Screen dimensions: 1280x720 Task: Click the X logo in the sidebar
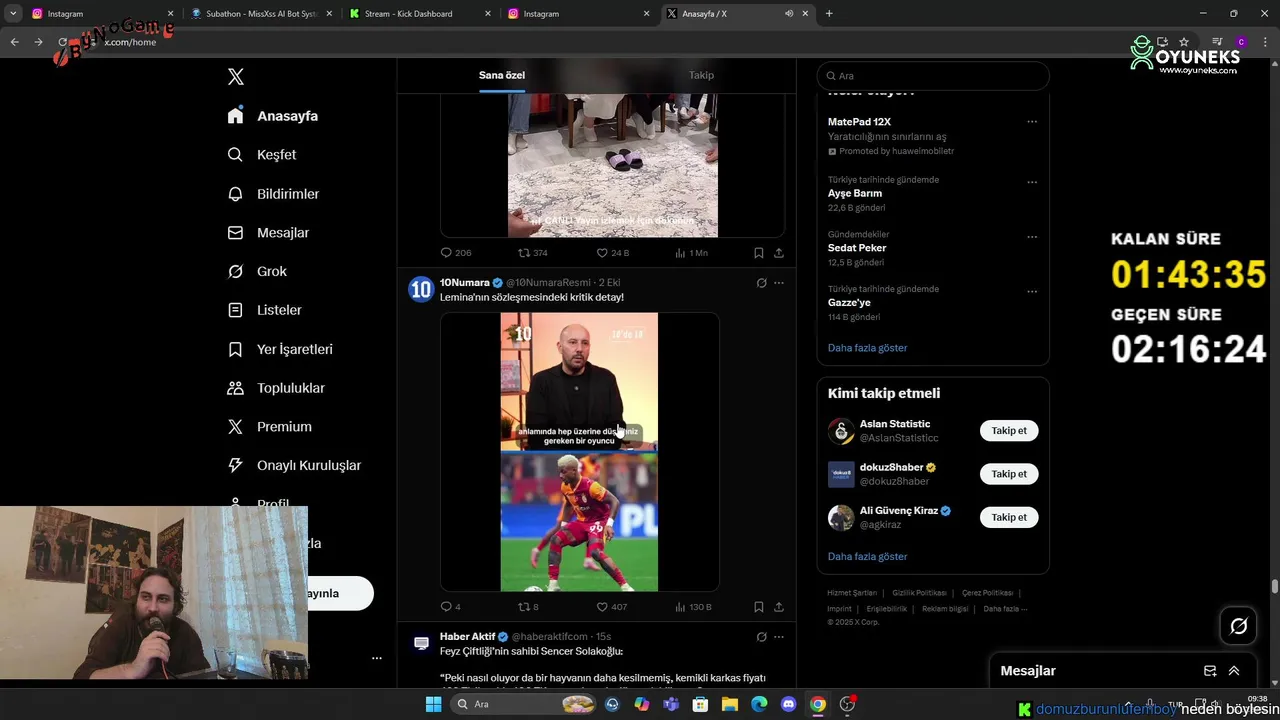pyautogui.click(x=235, y=77)
